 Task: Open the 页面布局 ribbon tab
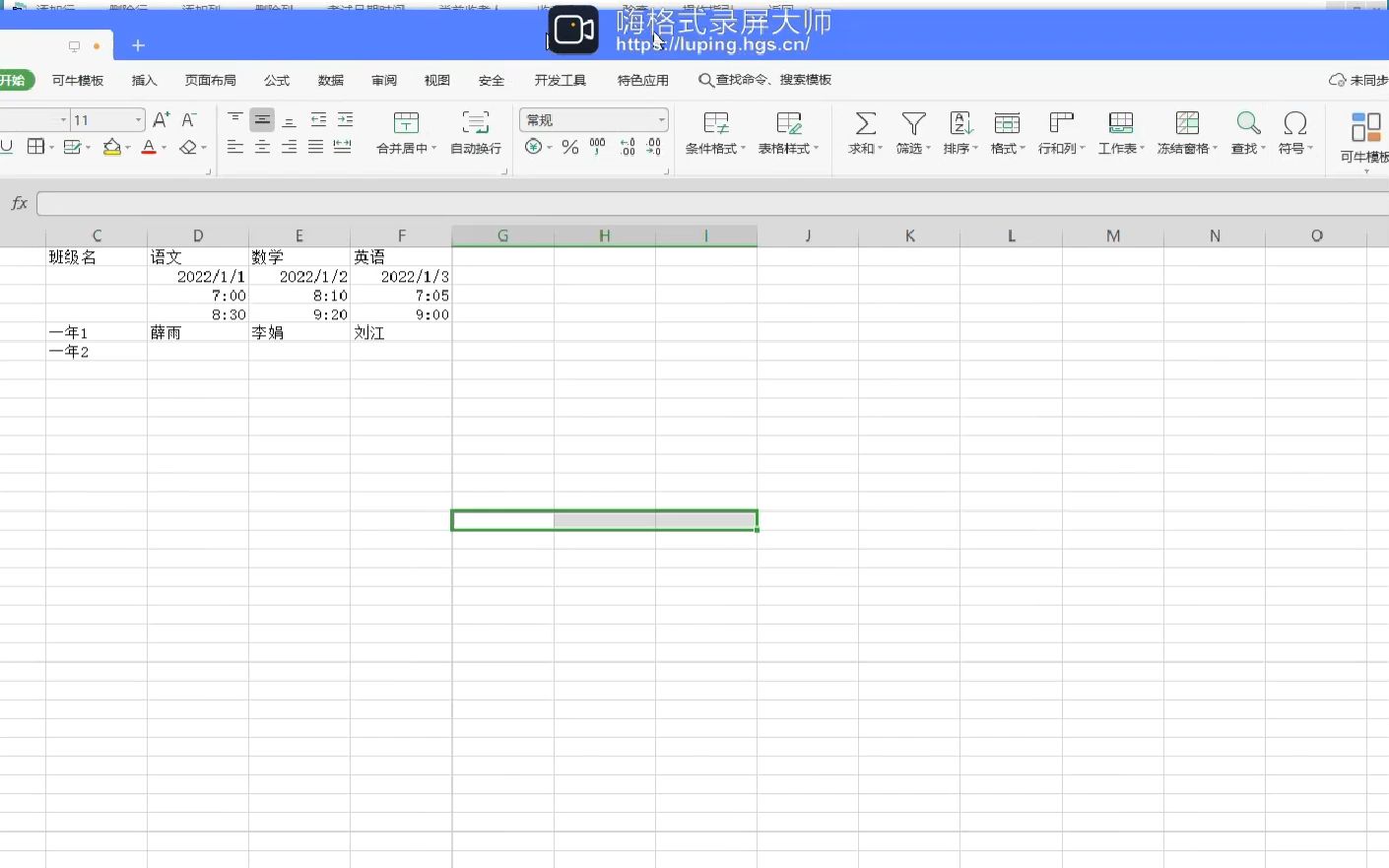[x=211, y=81]
